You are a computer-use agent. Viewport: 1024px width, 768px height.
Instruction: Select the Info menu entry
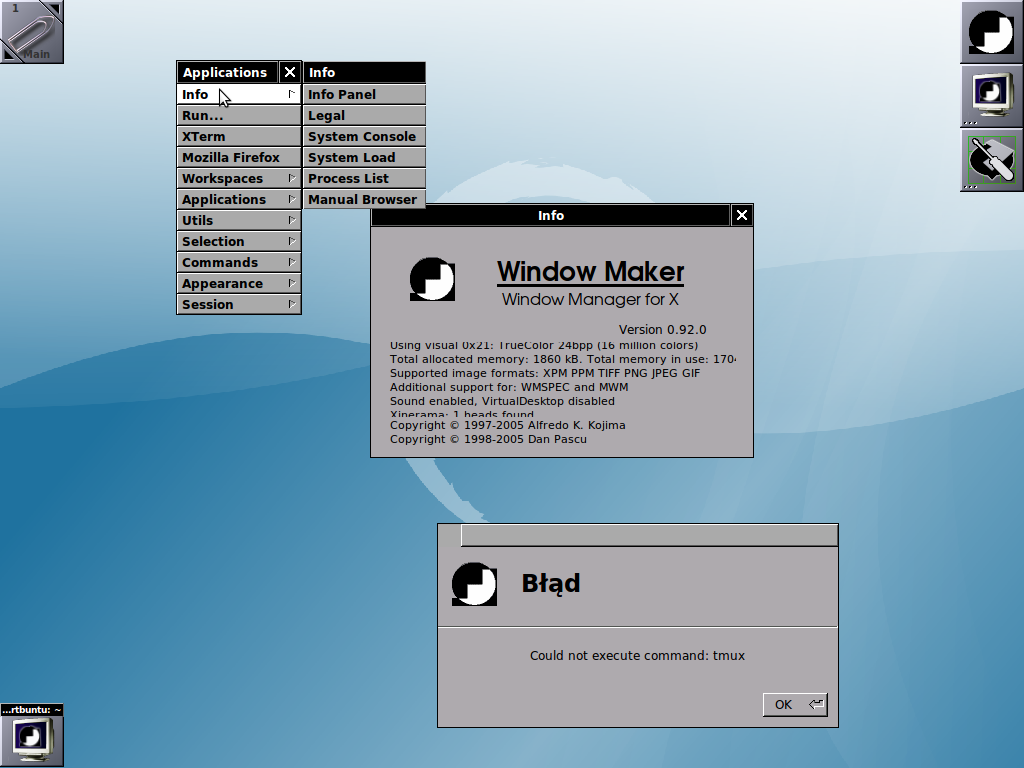(238, 95)
